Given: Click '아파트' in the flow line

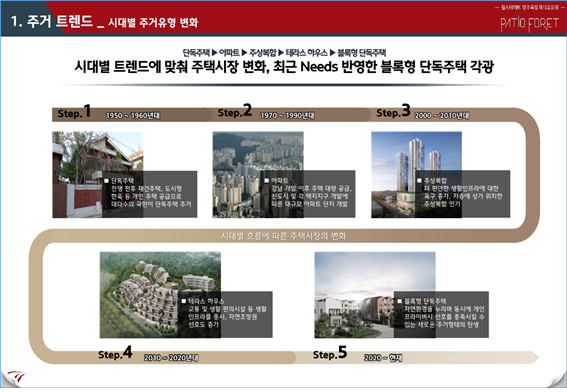Looking at the screenshot, I should (229, 53).
